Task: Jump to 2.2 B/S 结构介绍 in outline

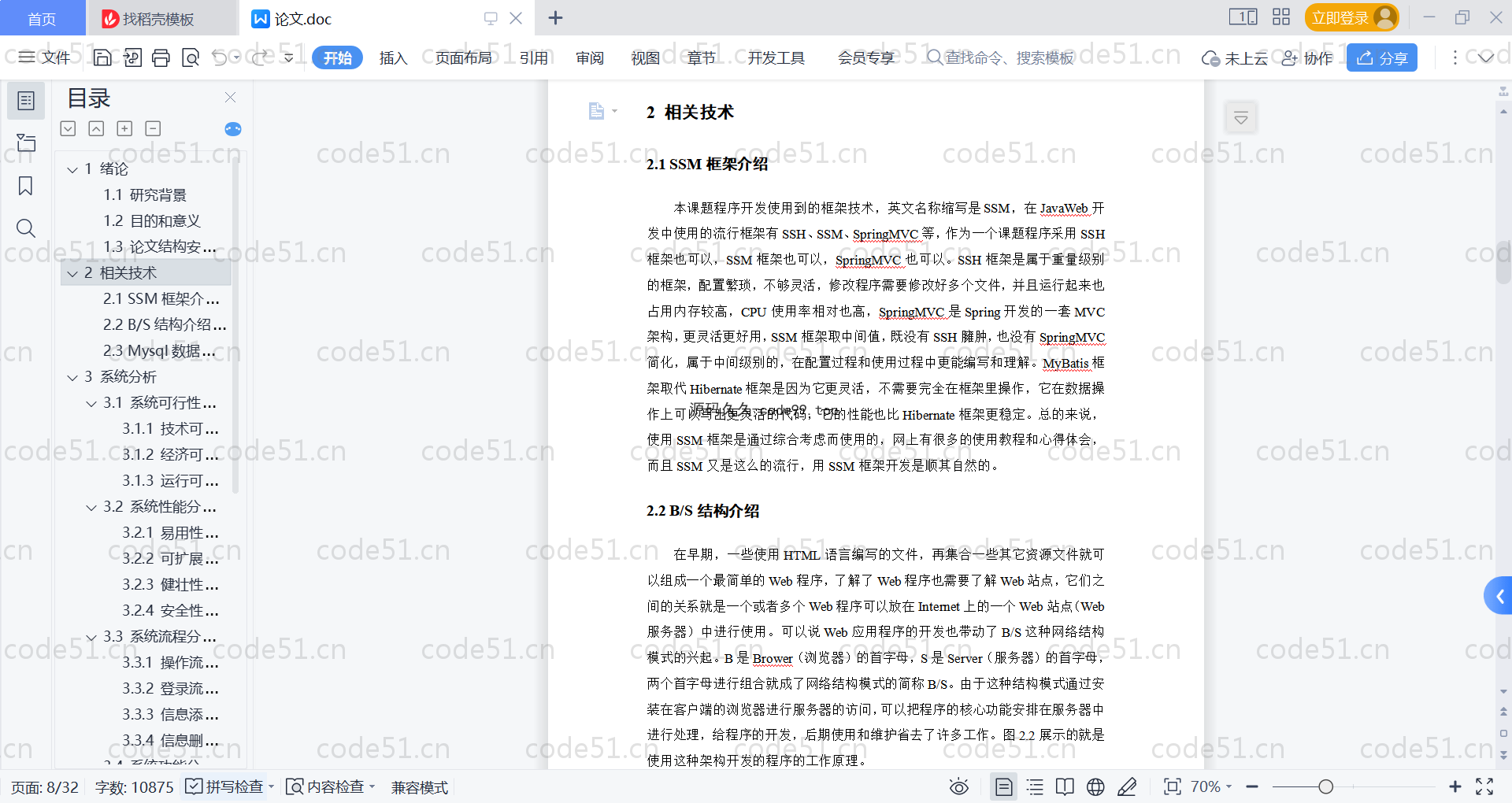Action: [x=165, y=325]
